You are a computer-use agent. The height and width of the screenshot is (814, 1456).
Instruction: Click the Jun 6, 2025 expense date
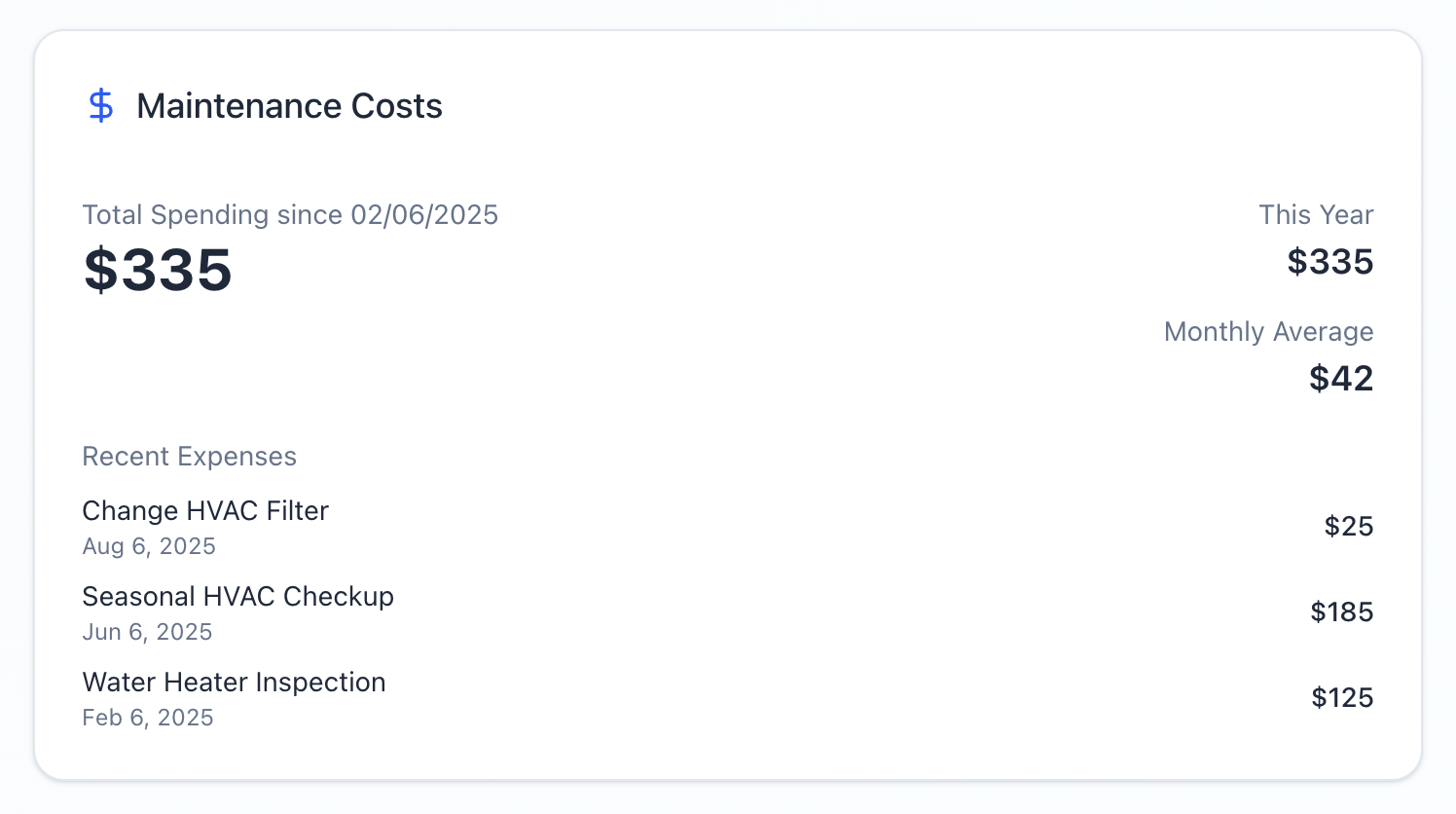[147, 632]
